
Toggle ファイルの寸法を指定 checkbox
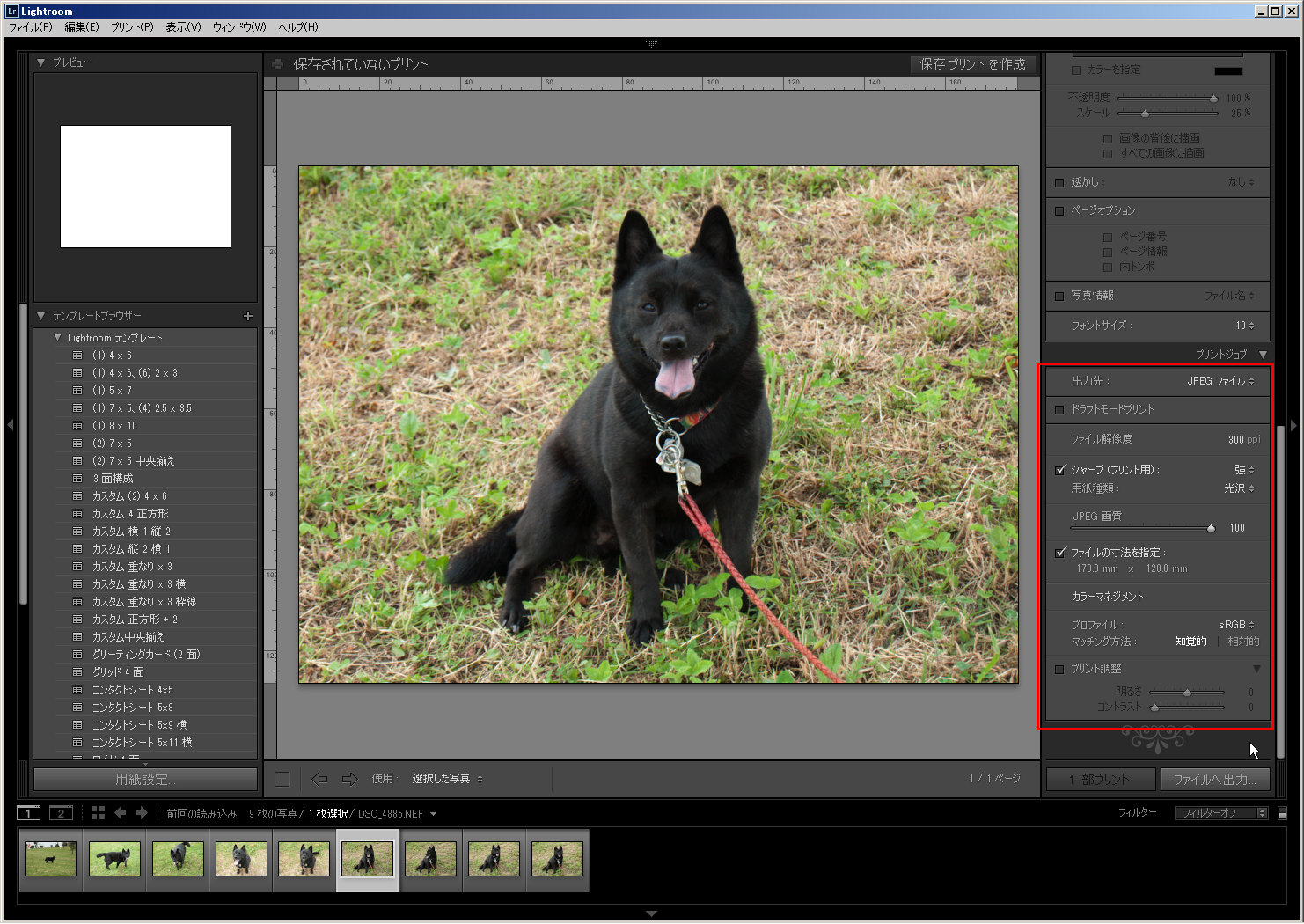(x=1060, y=553)
